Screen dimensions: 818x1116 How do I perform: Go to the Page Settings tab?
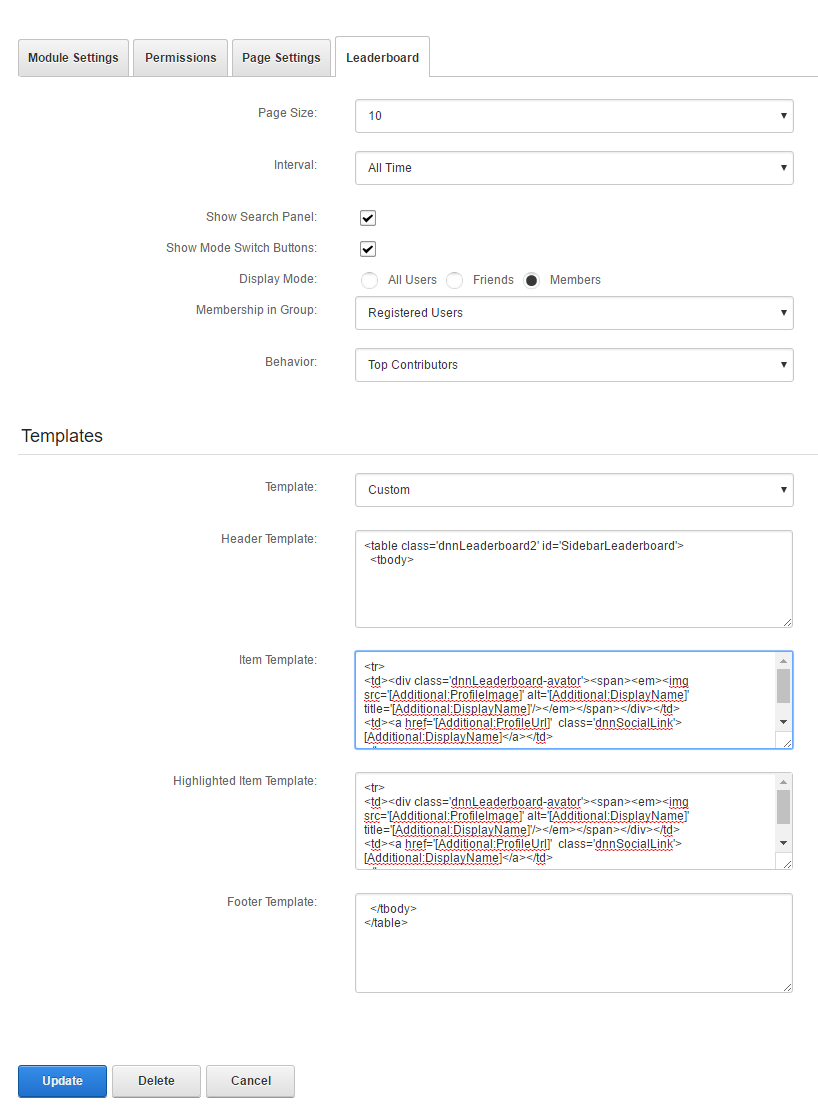[281, 58]
